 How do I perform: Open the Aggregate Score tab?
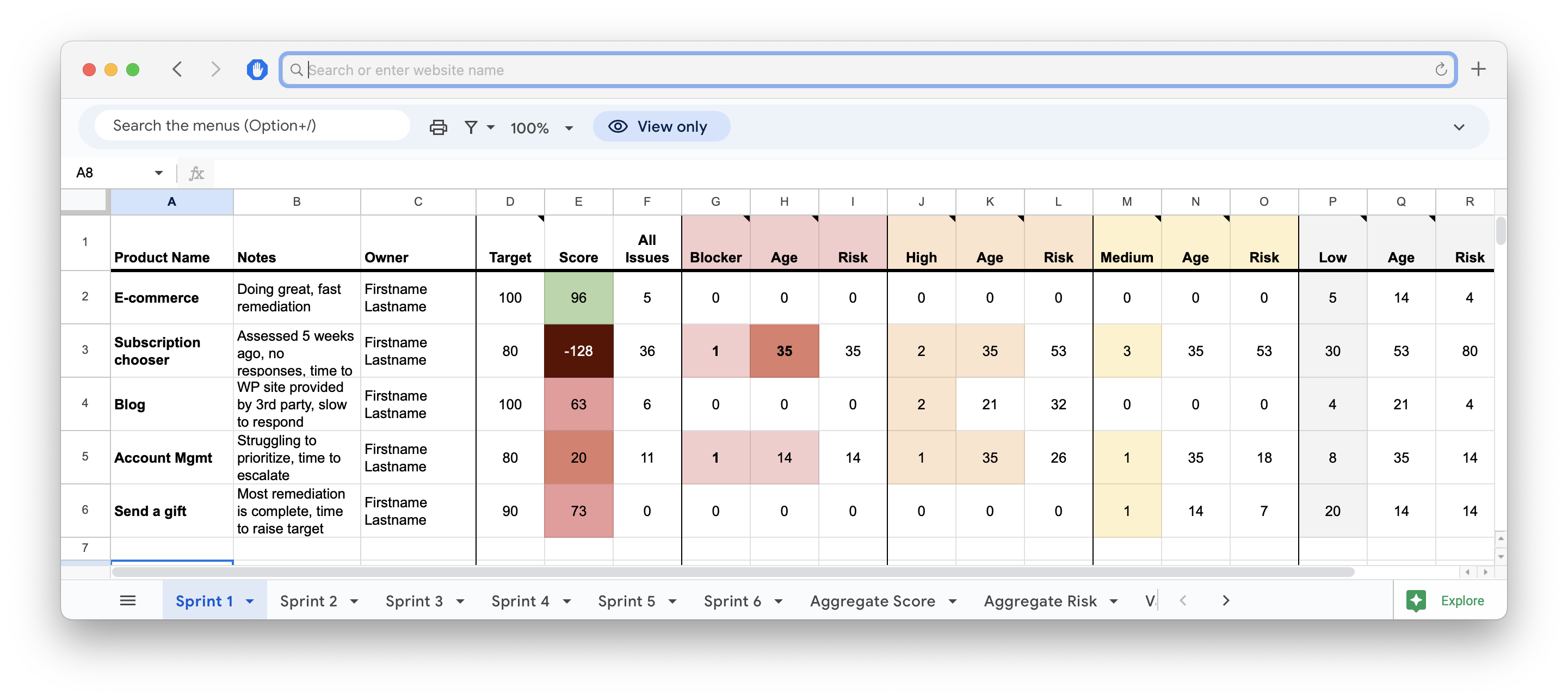[x=872, y=601]
